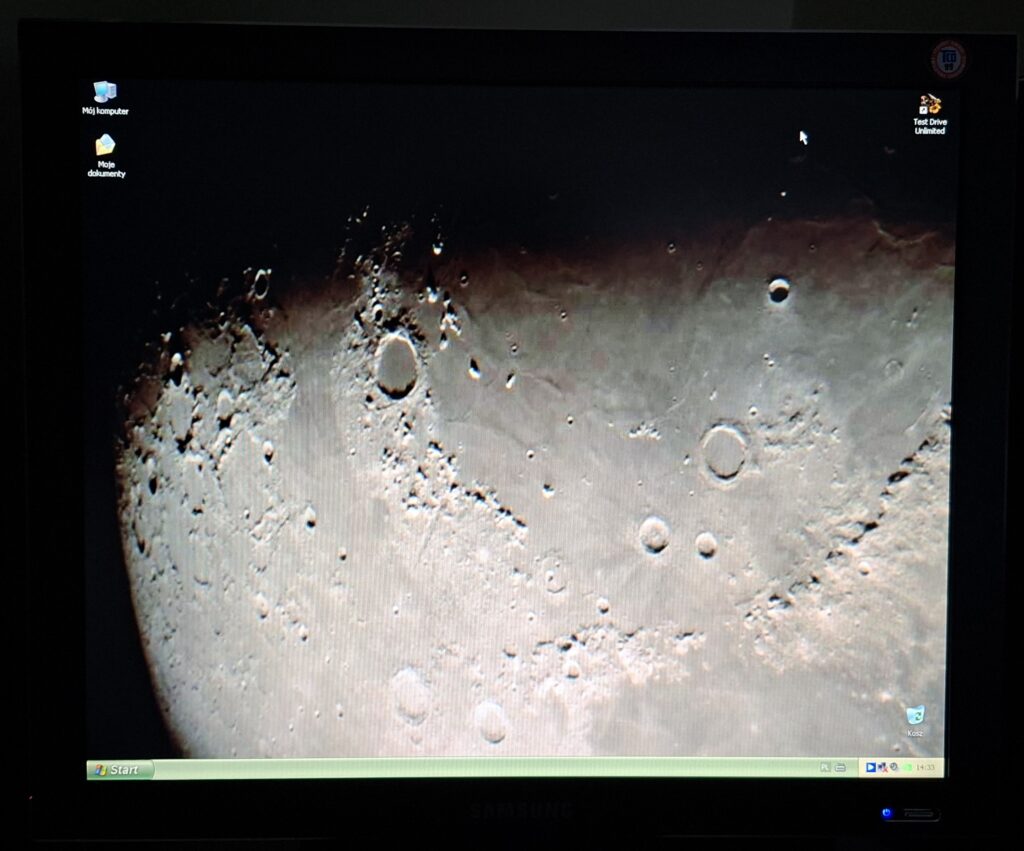
Task: Select the Mój komputer desktop icon
Action: pos(104,92)
